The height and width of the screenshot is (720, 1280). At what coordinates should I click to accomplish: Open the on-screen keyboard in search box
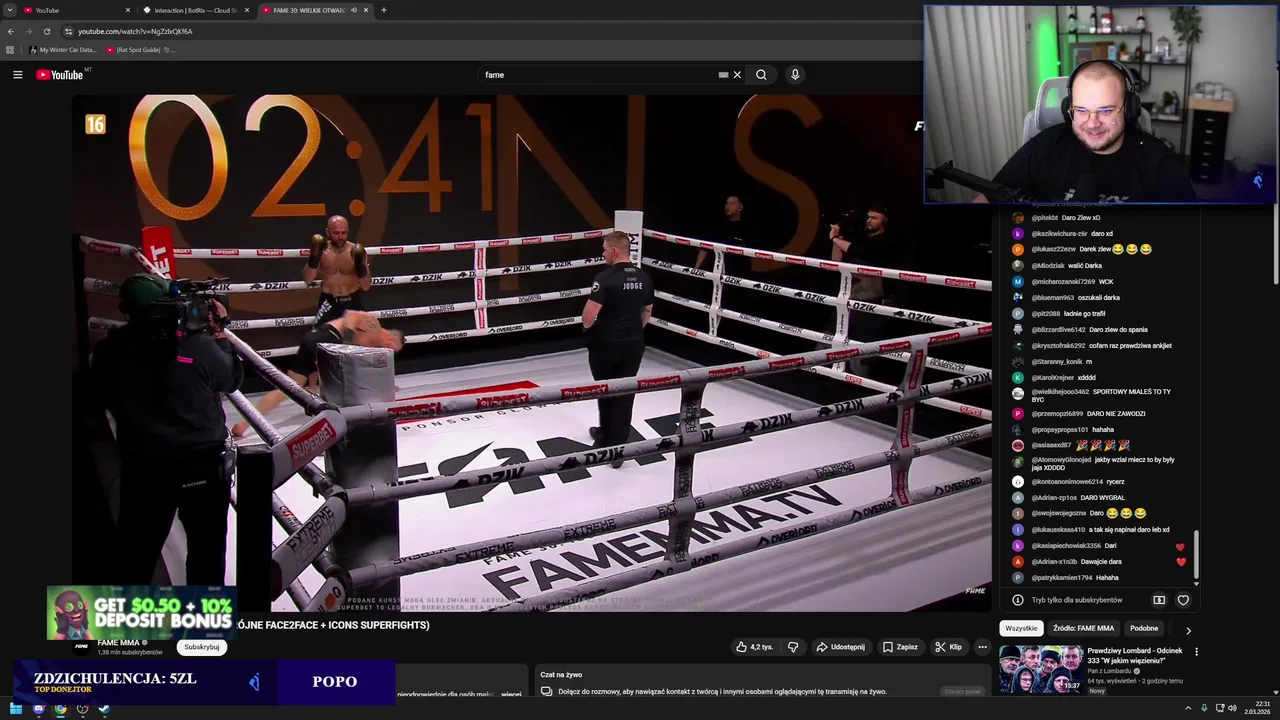click(x=723, y=75)
